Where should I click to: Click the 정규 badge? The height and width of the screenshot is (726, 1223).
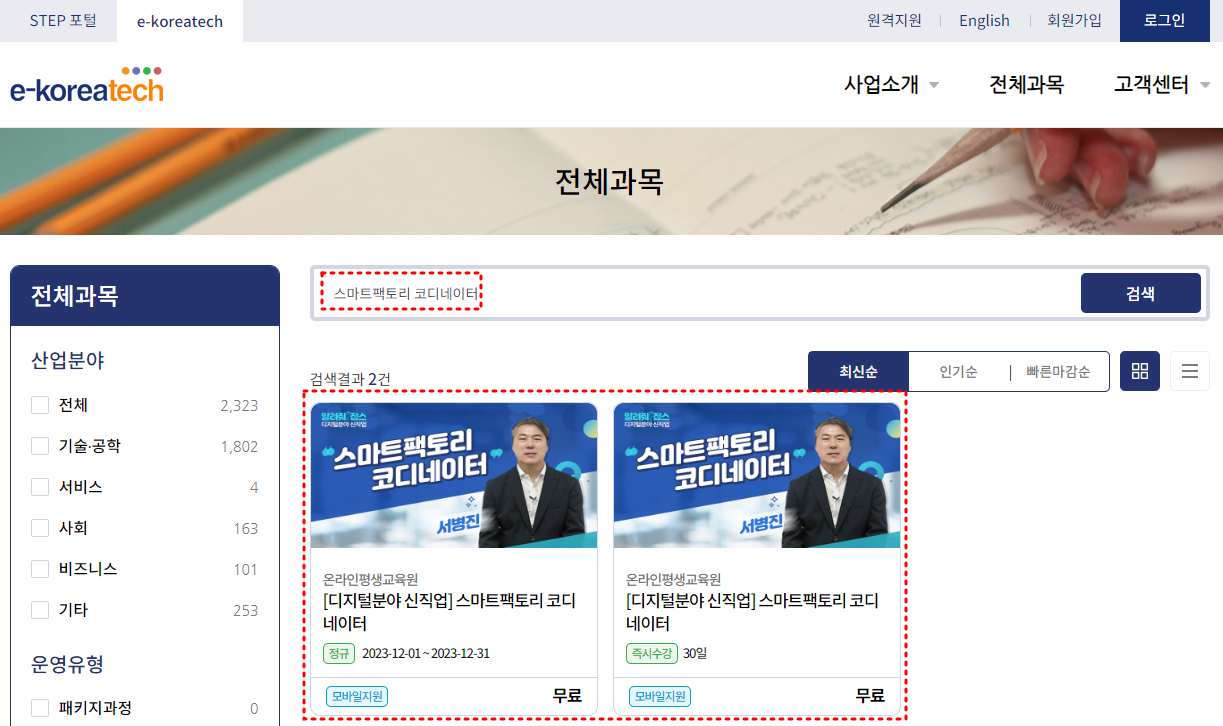tap(339, 654)
